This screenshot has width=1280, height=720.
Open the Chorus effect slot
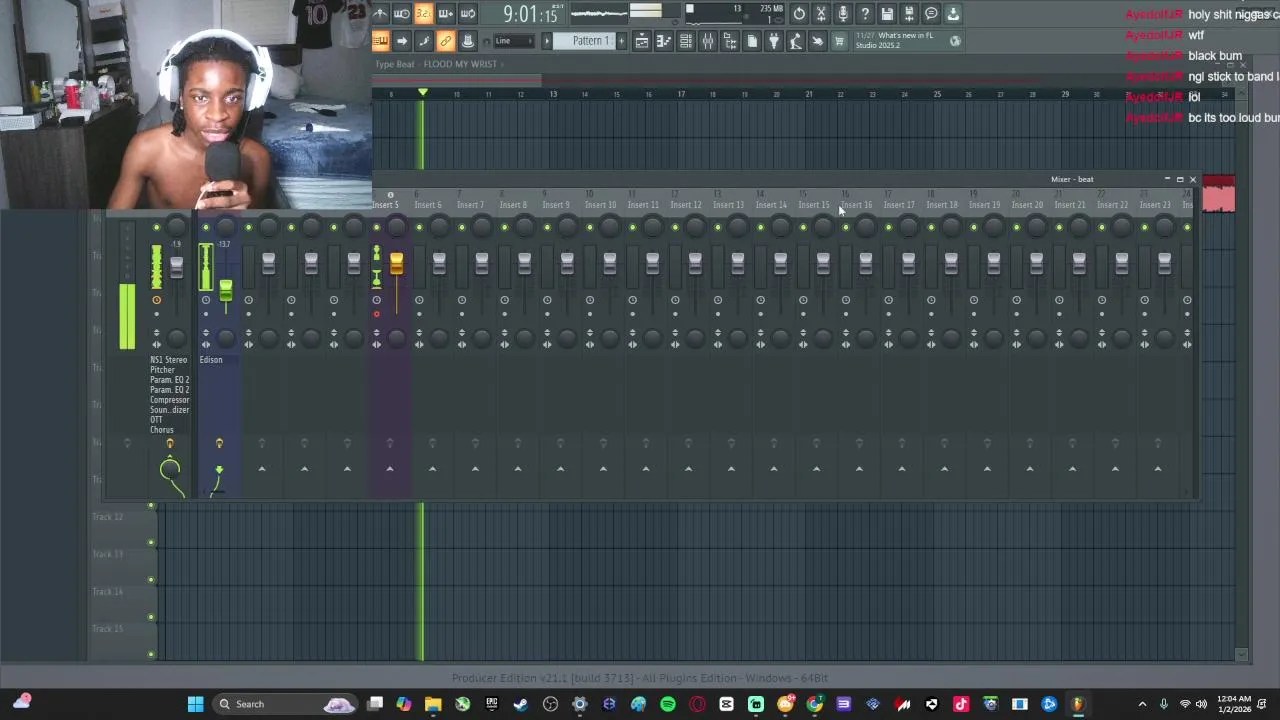coord(161,430)
